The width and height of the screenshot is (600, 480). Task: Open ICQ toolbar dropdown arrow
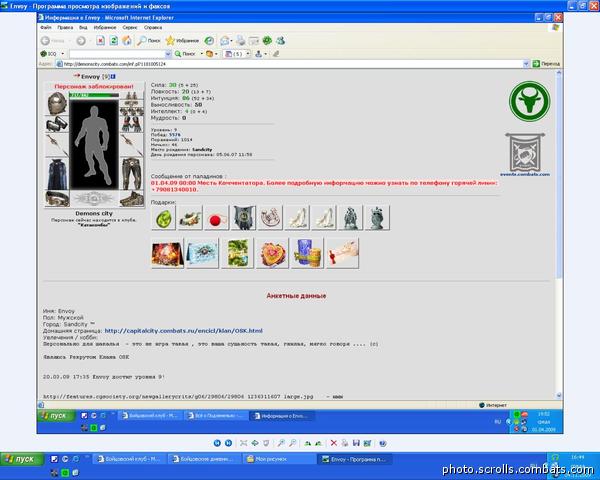click(x=63, y=54)
